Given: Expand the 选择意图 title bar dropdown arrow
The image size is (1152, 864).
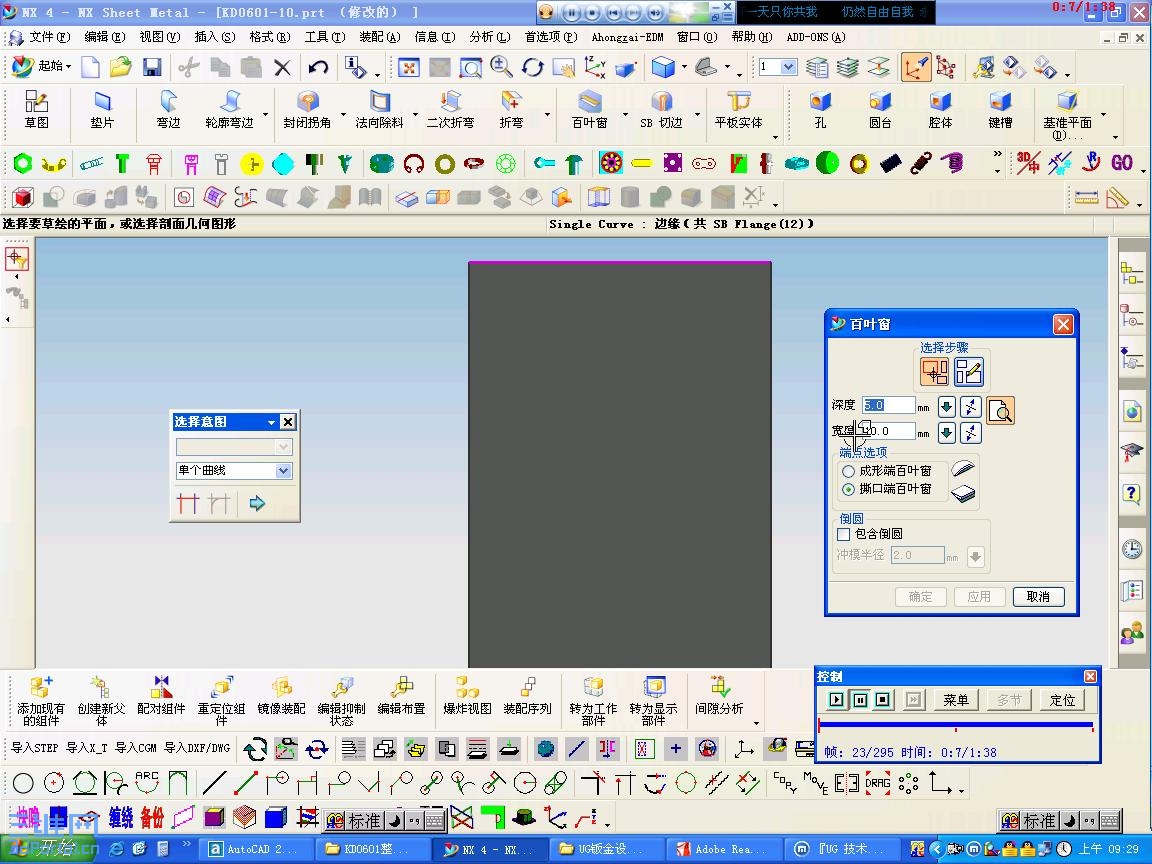Looking at the screenshot, I should pyautogui.click(x=271, y=422).
